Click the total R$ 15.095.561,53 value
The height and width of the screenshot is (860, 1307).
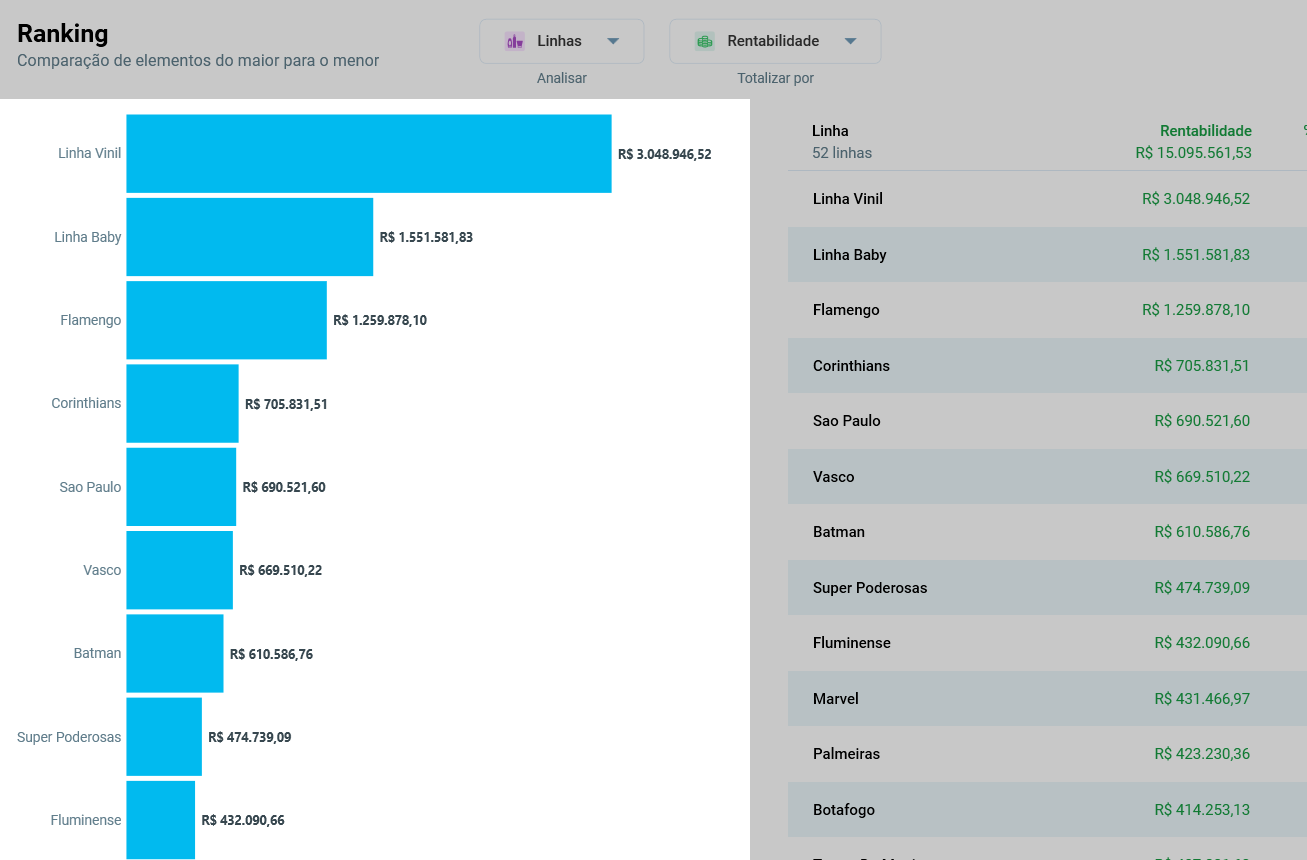pos(1194,153)
